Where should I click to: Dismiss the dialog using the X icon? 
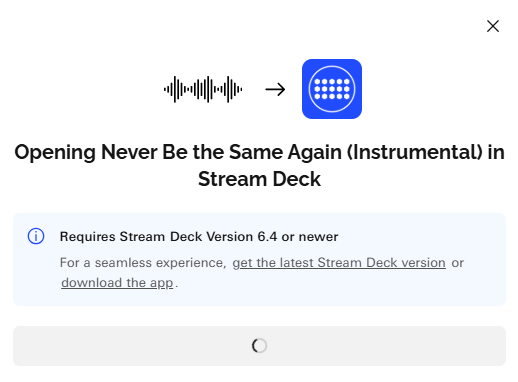[493, 26]
